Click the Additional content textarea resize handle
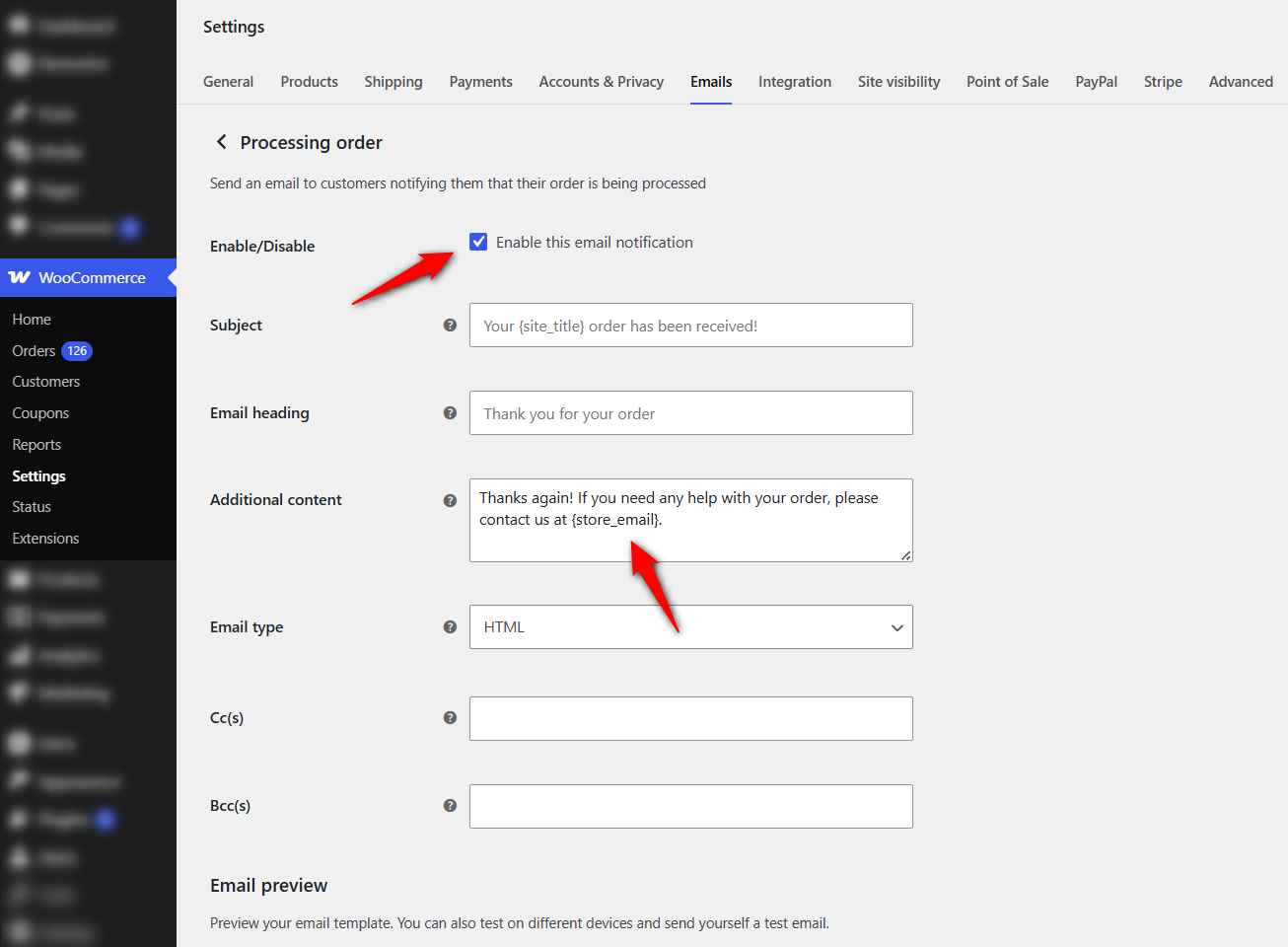Image resolution: width=1288 pixels, height=947 pixels. click(x=905, y=555)
